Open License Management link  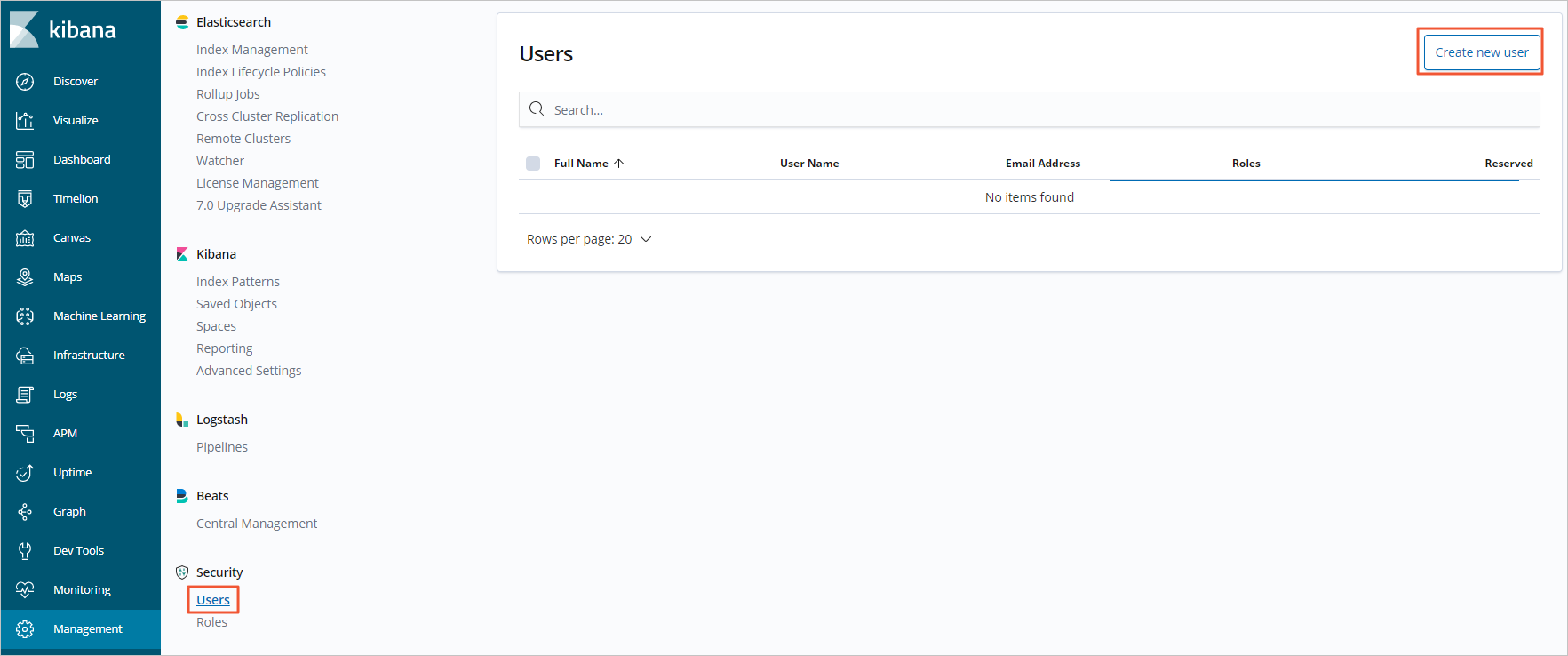[x=258, y=183]
